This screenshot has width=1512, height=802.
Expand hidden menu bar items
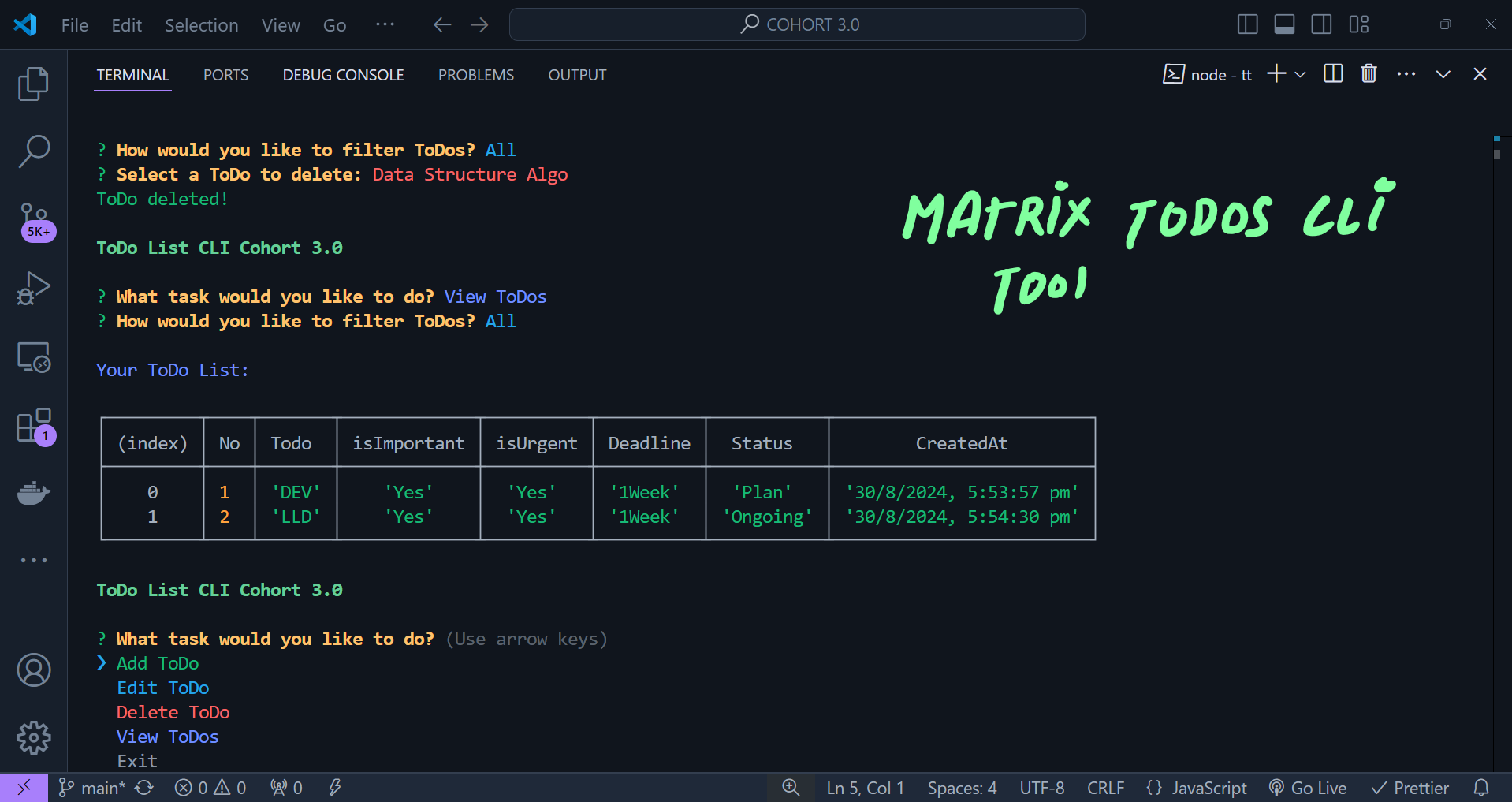coord(385,24)
